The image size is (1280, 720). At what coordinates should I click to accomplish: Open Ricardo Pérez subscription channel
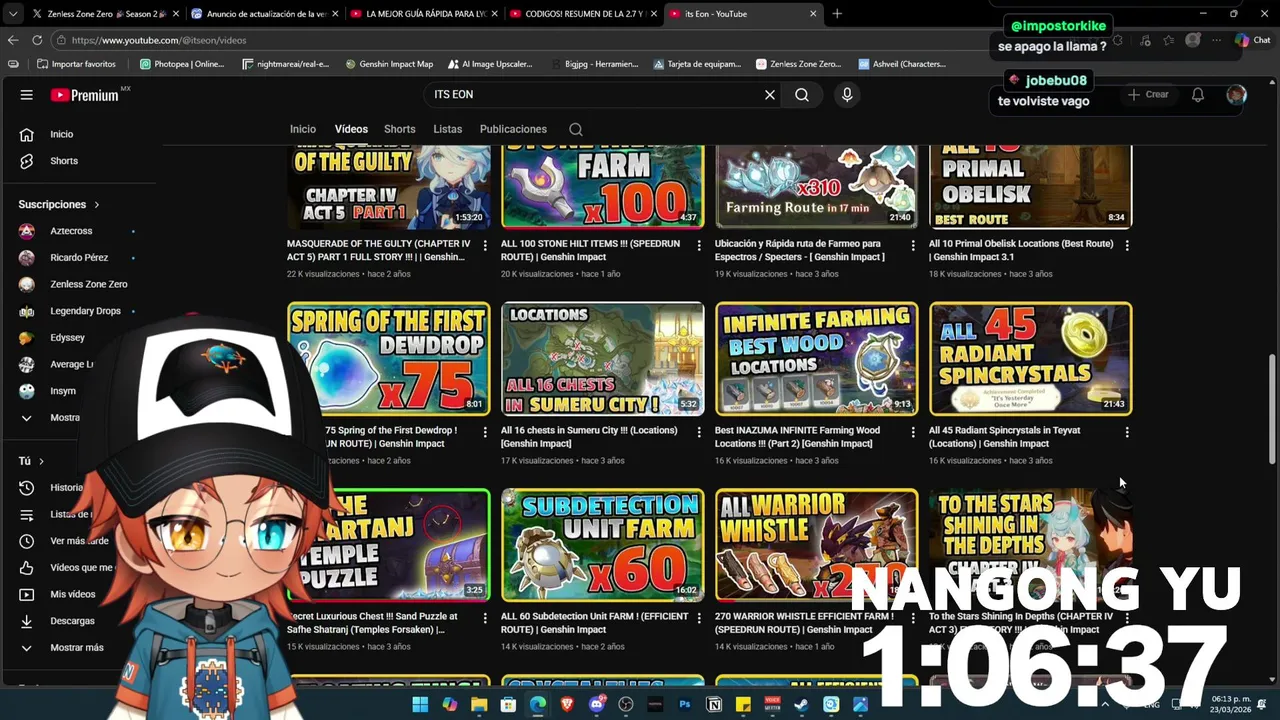(77, 258)
